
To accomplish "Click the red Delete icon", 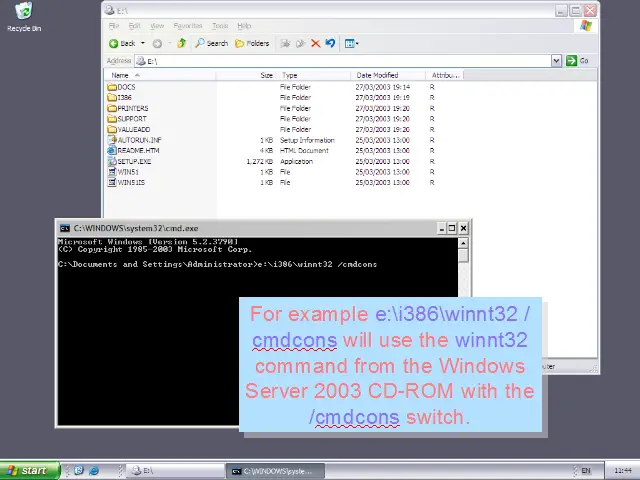I will point(316,43).
